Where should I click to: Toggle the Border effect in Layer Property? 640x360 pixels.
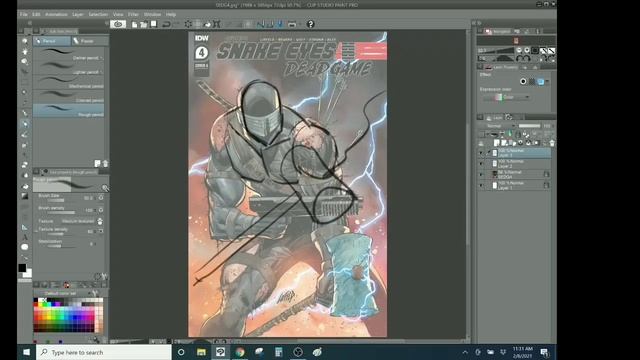[523, 82]
